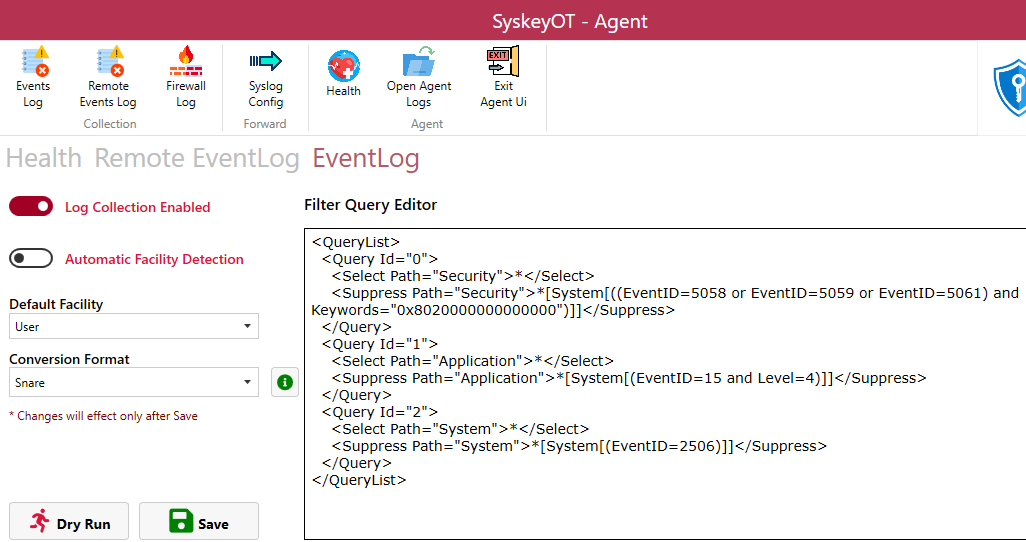This screenshot has height=542, width=1026.
Task: Switch to the Health tab
Action: (44, 159)
